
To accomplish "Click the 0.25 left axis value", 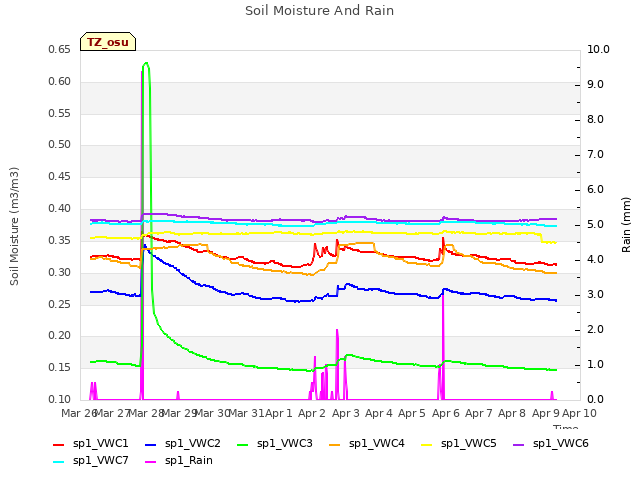I will pos(60,304).
